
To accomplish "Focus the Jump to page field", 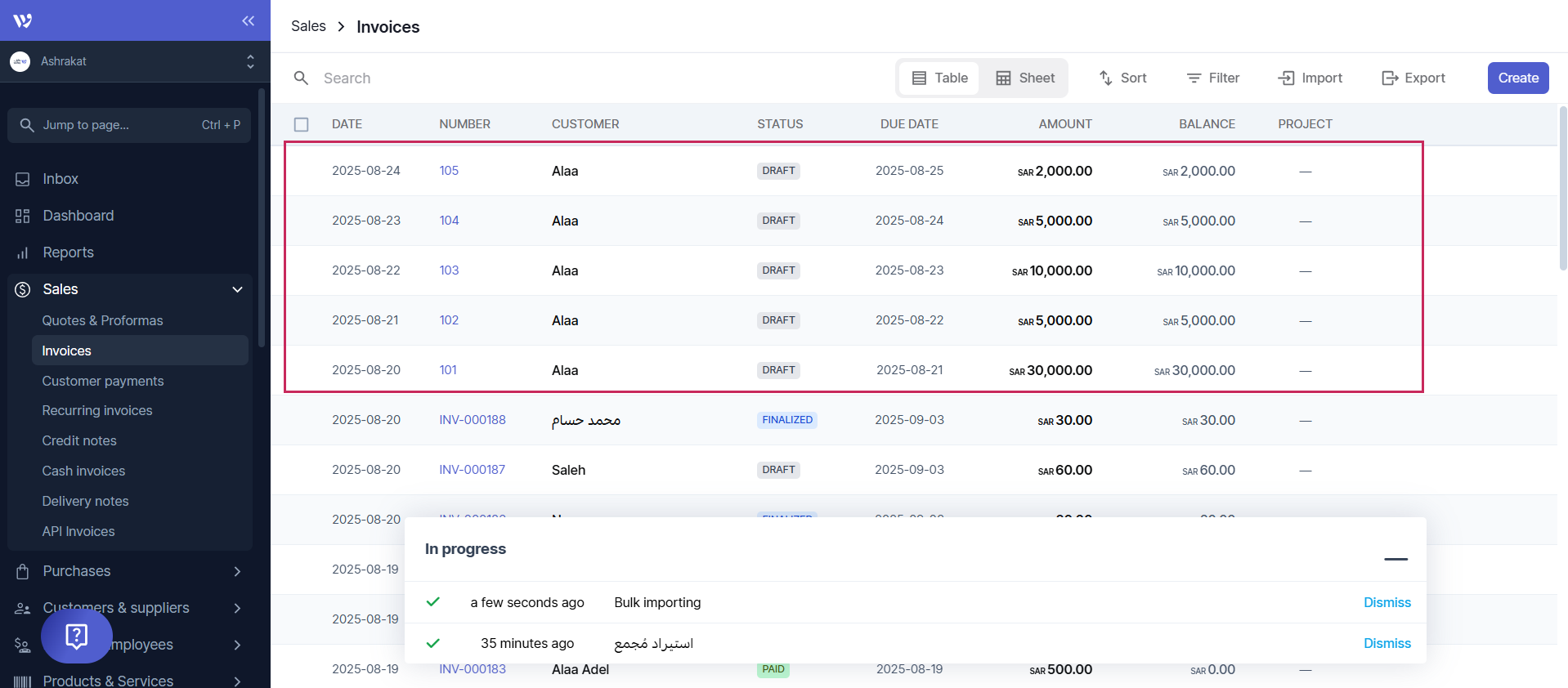I will [129, 125].
